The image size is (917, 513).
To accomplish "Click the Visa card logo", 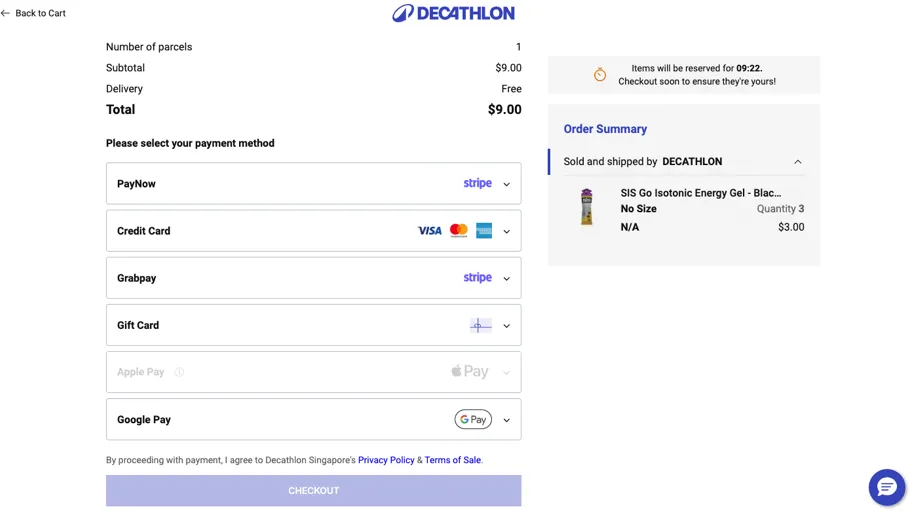I will (429, 231).
